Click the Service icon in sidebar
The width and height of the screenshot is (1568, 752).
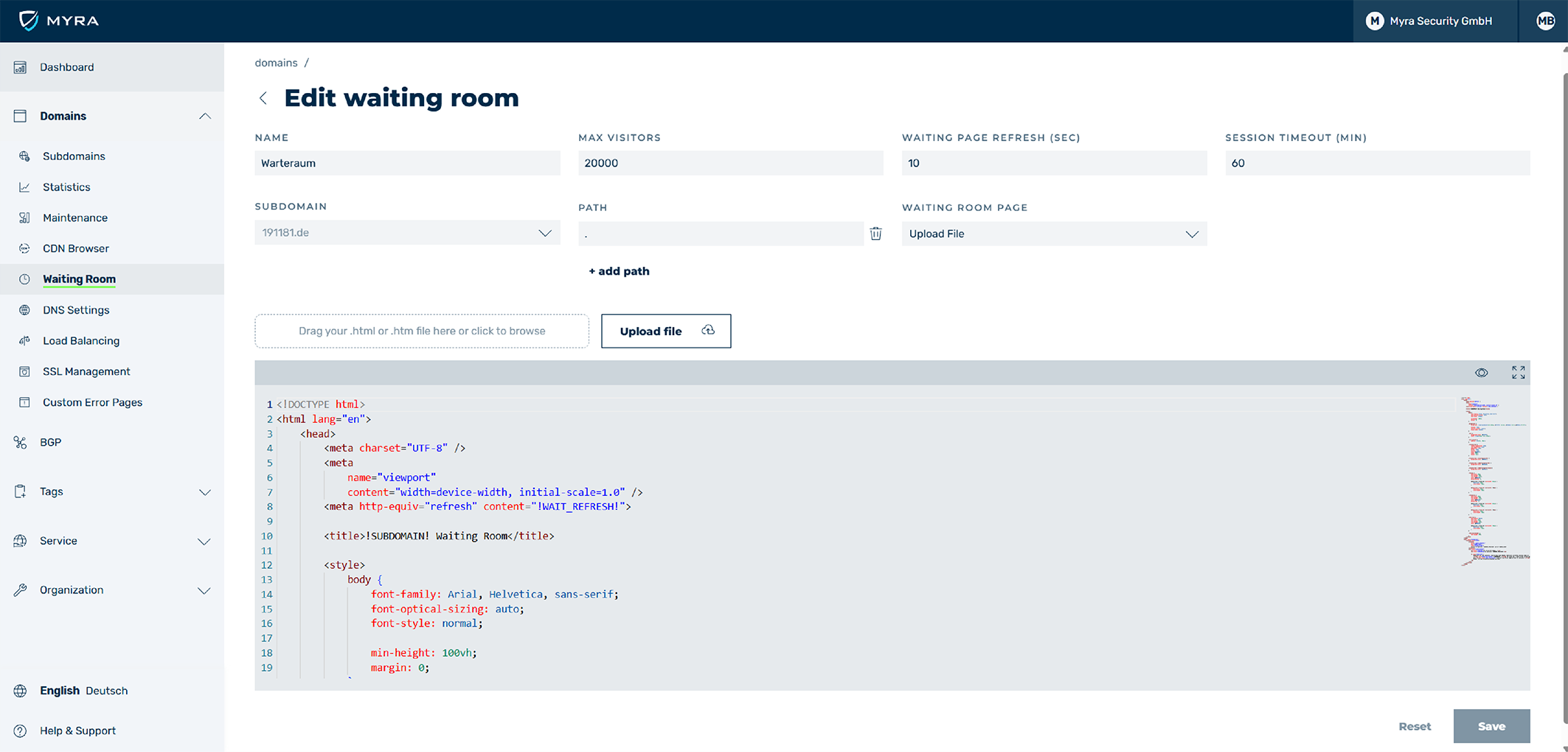point(21,541)
